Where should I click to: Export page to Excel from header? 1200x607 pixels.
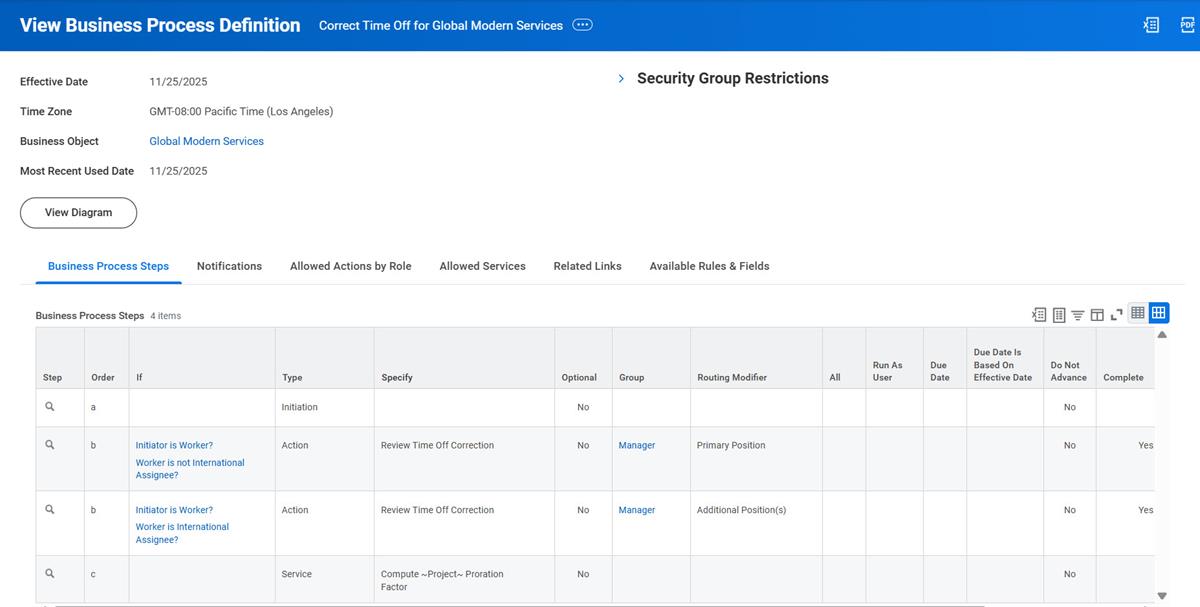pos(1151,25)
